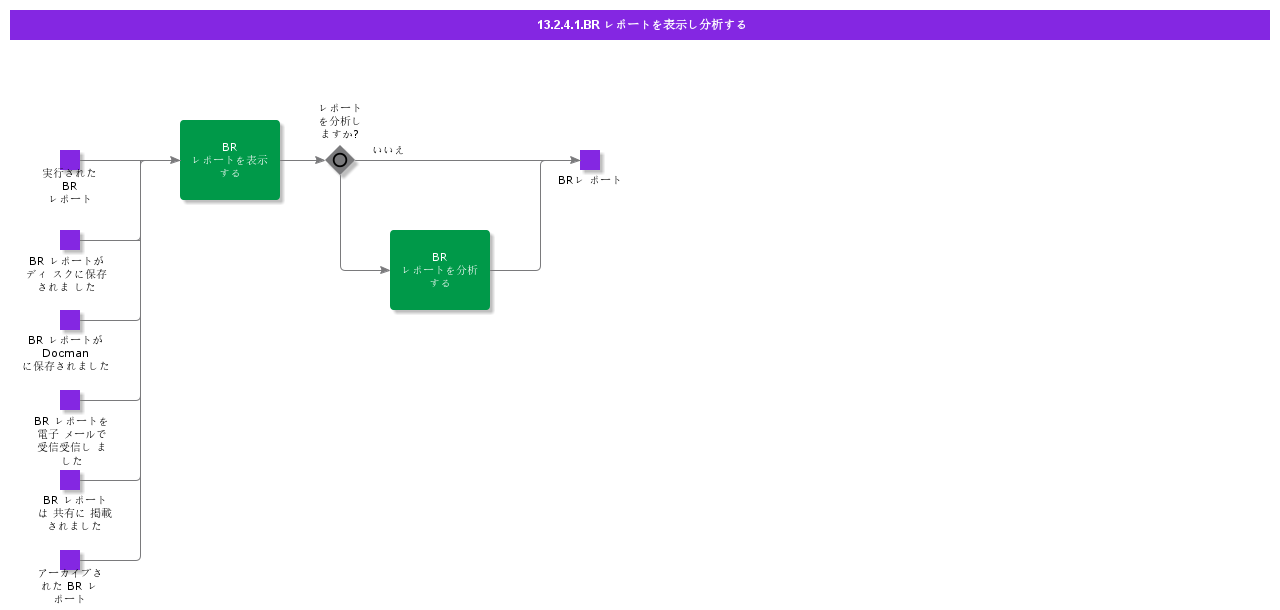Select the BR レポート label under output event
Screen dimensions: 1280x610
[x=590, y=181]
